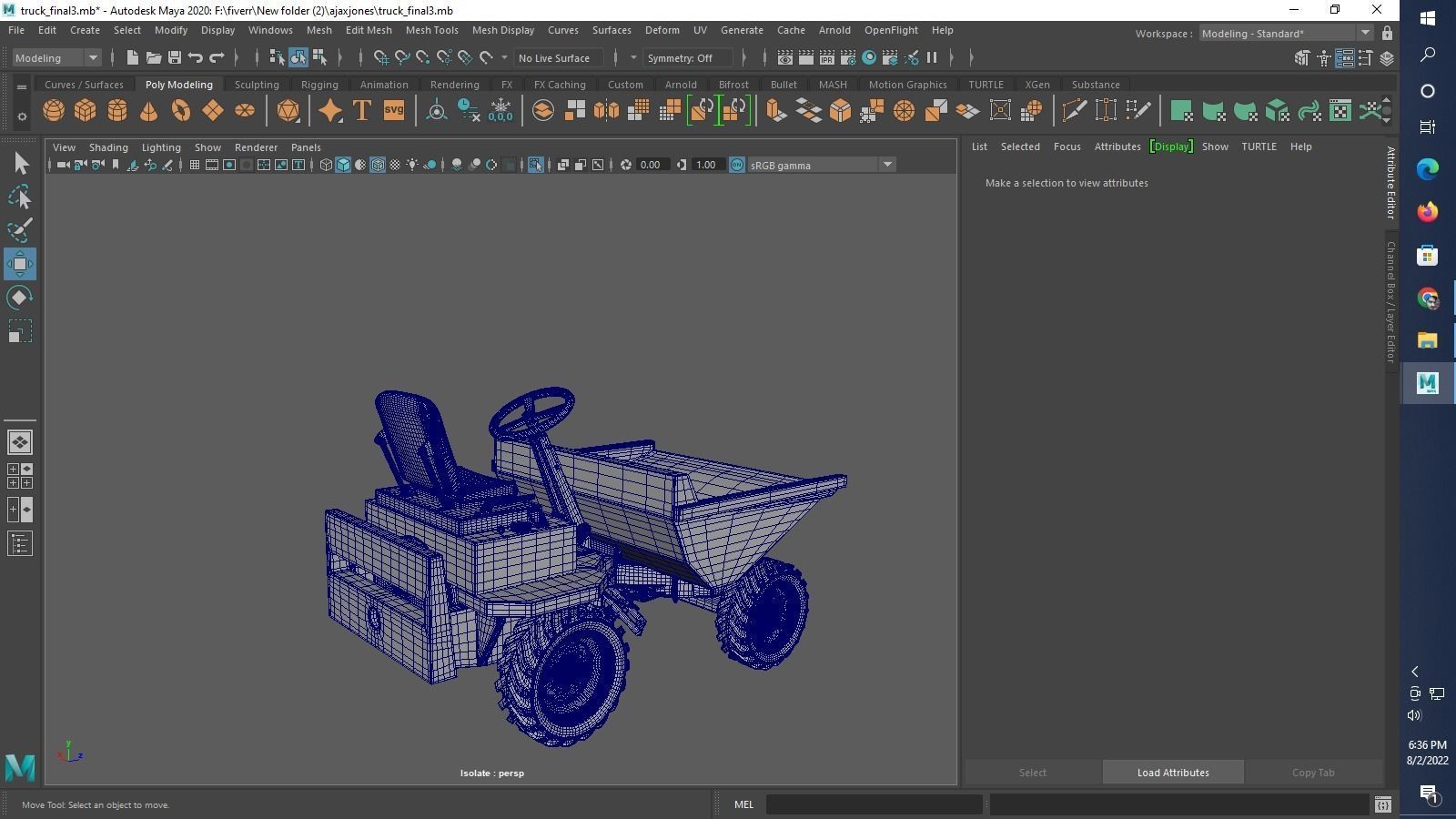
Task: Create a polygon plane from the shelf
Action: 213,111
